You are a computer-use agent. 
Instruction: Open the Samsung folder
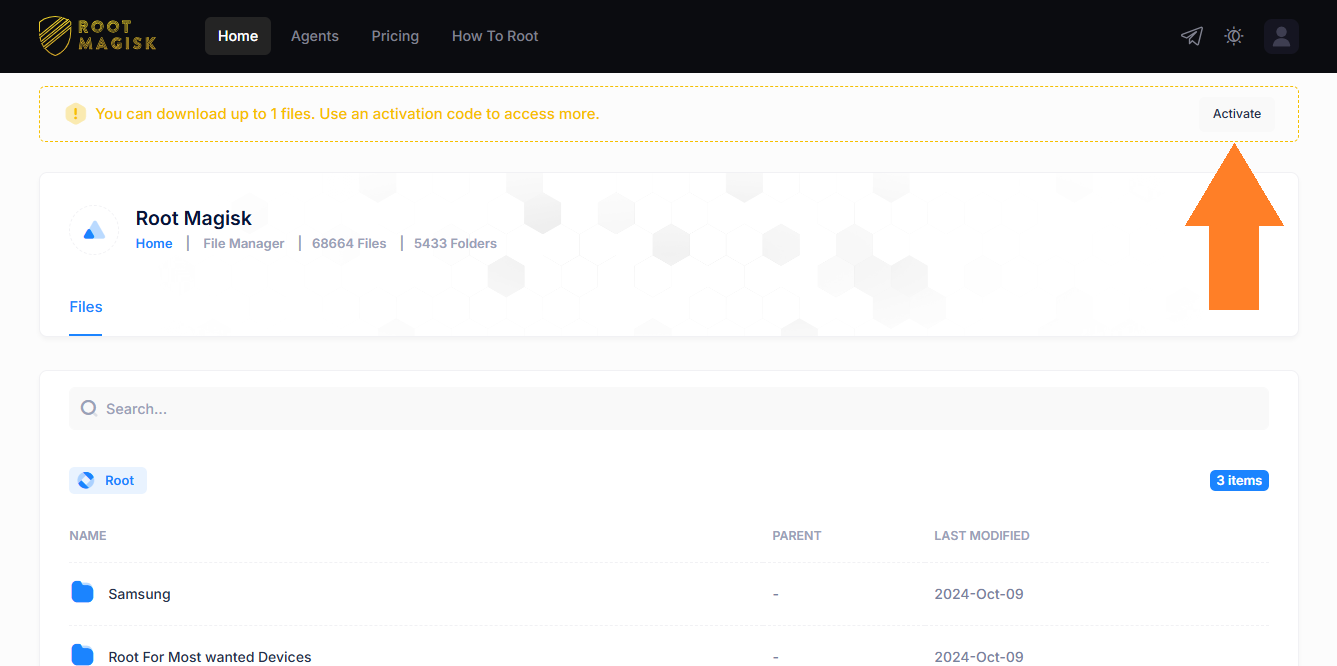pos(139,594)
